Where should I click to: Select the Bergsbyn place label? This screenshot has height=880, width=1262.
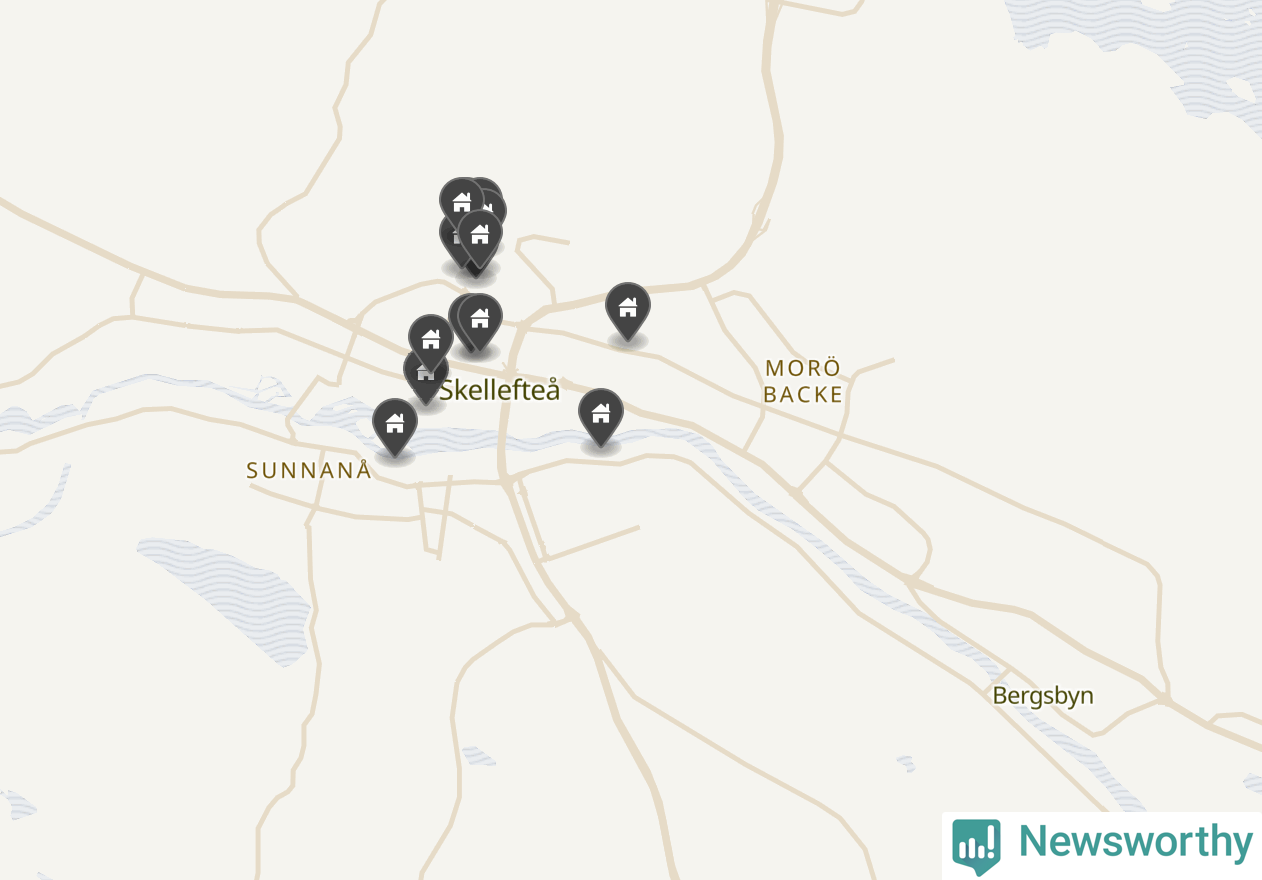pyautogui.click(x=1043, y=695)
